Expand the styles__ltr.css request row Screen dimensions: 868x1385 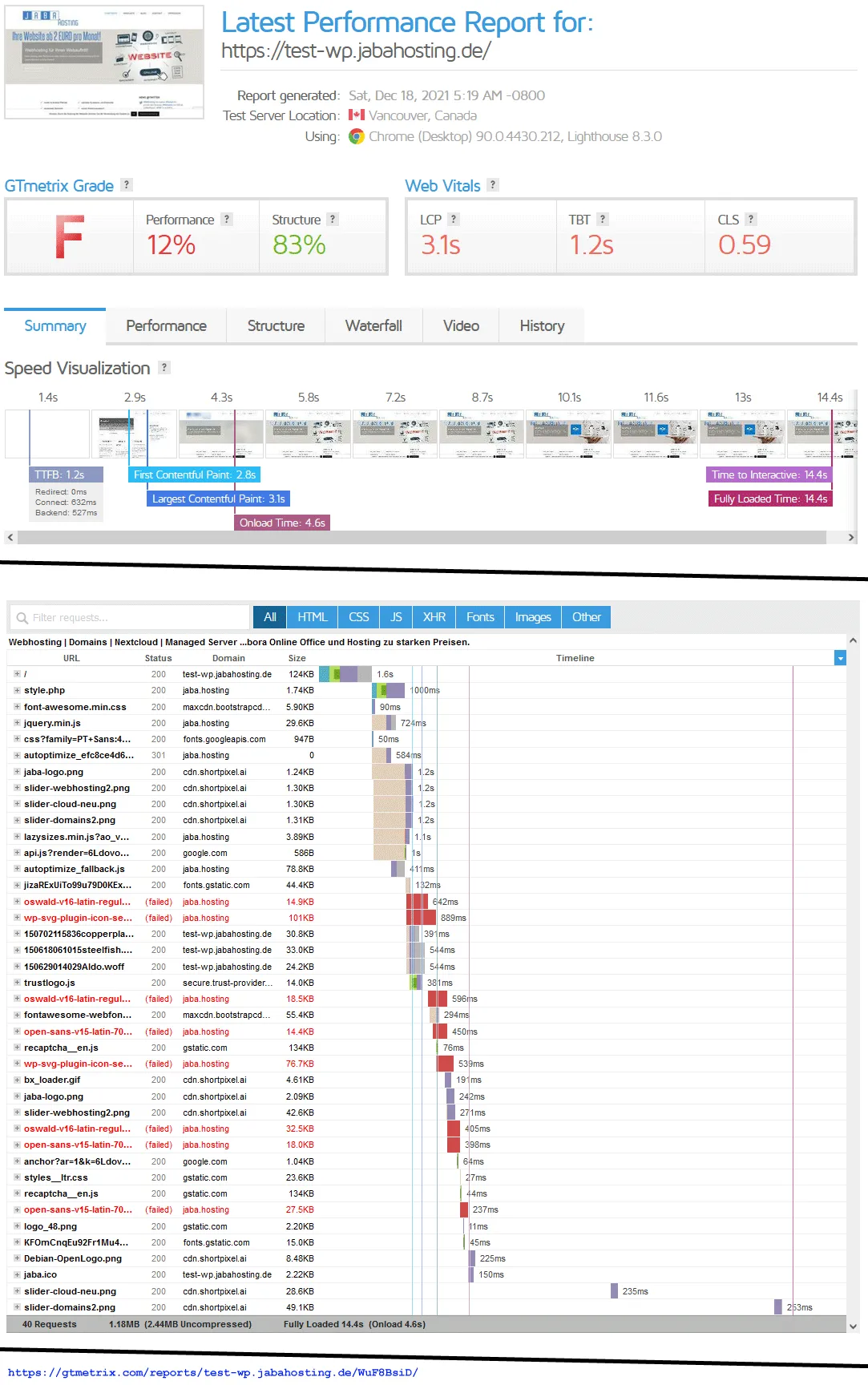point(17,1177)
